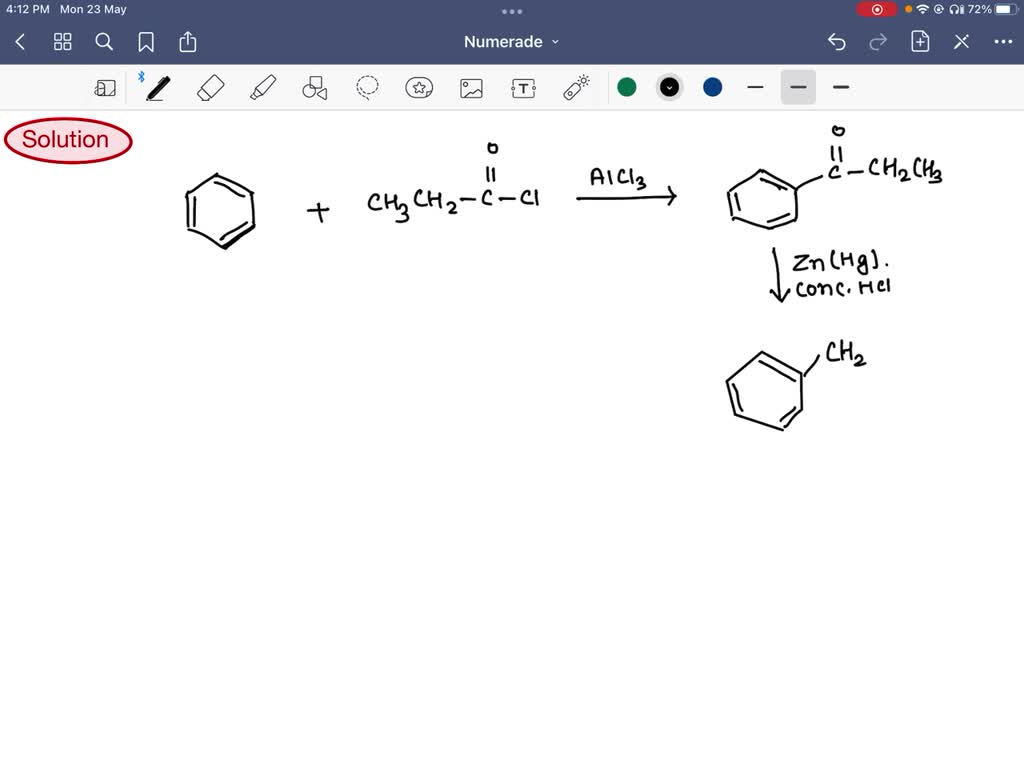1024x768 pixels.
Task: Add a text box with the Text tool
Action: (x=523, y=87)
